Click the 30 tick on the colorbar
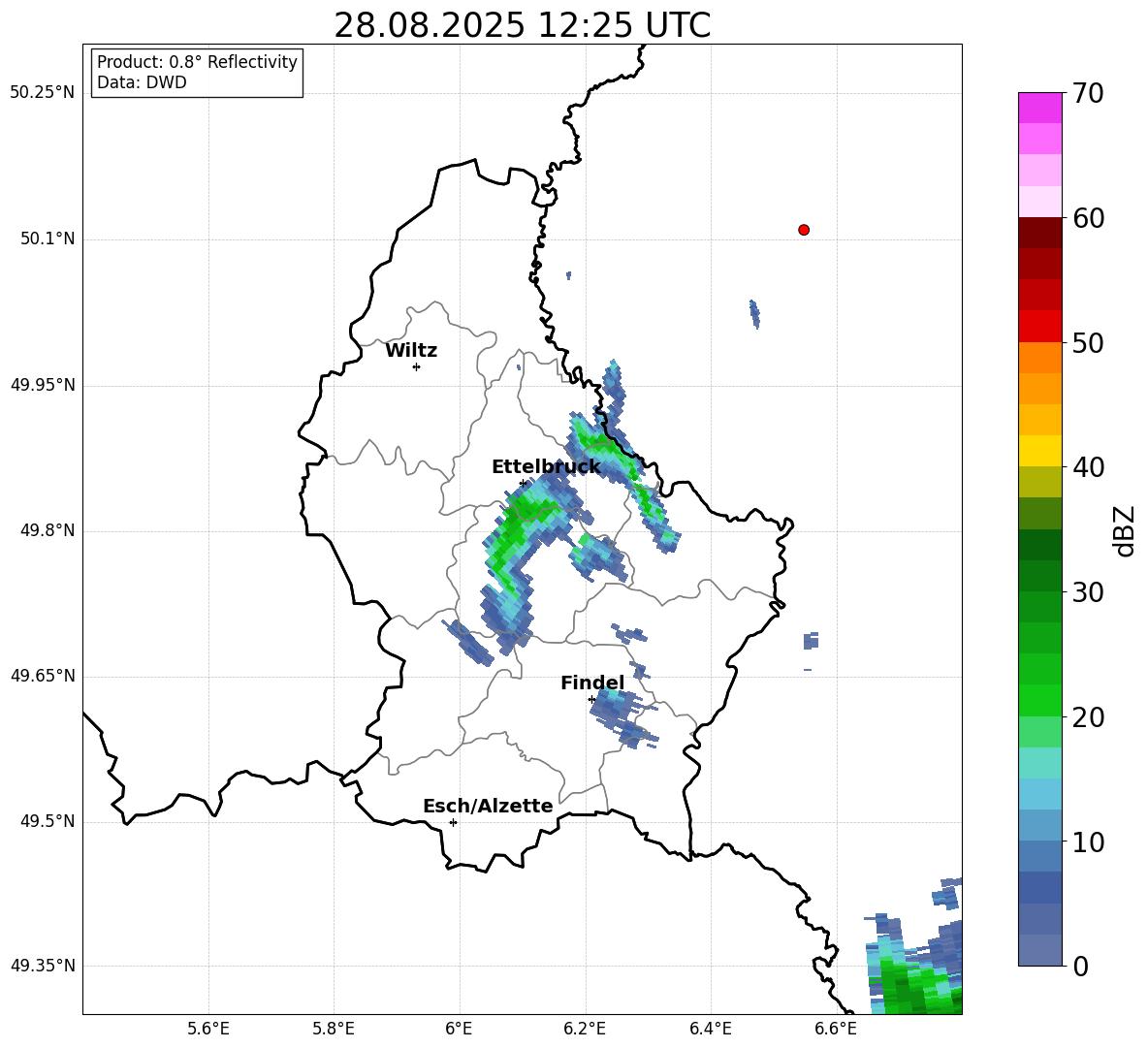Viewport: 1148px width, 1048px height. tap(1088, 592)
